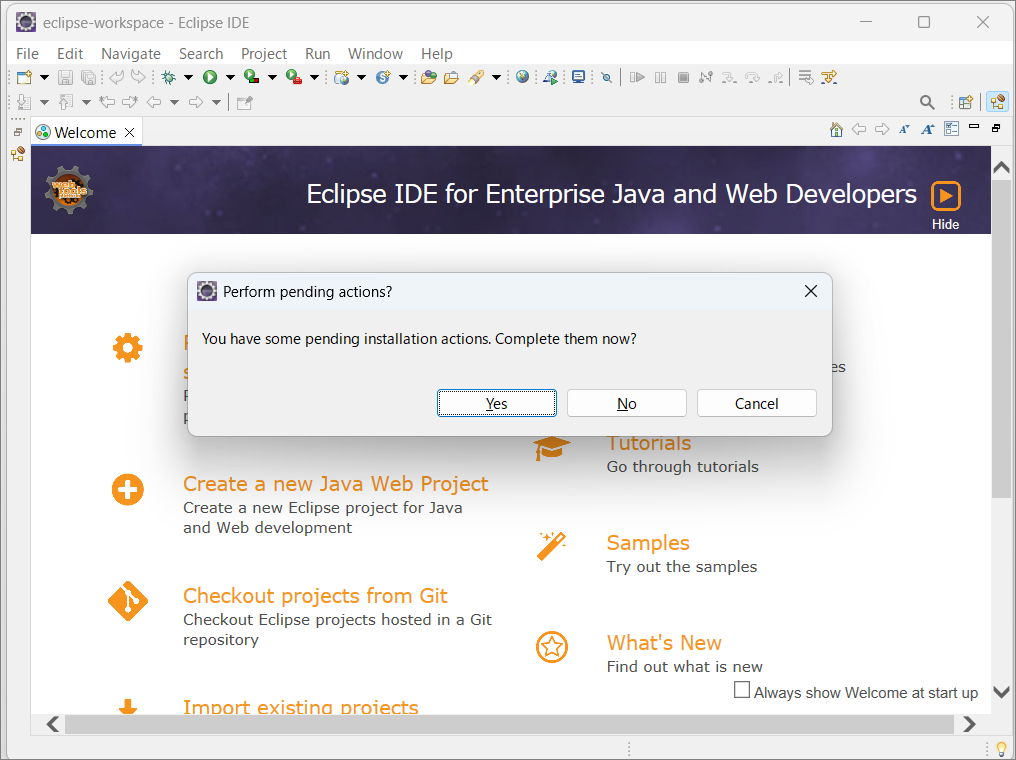
Task: Click the Search pen-tip toolbar icon
Action: click(476, 78)
